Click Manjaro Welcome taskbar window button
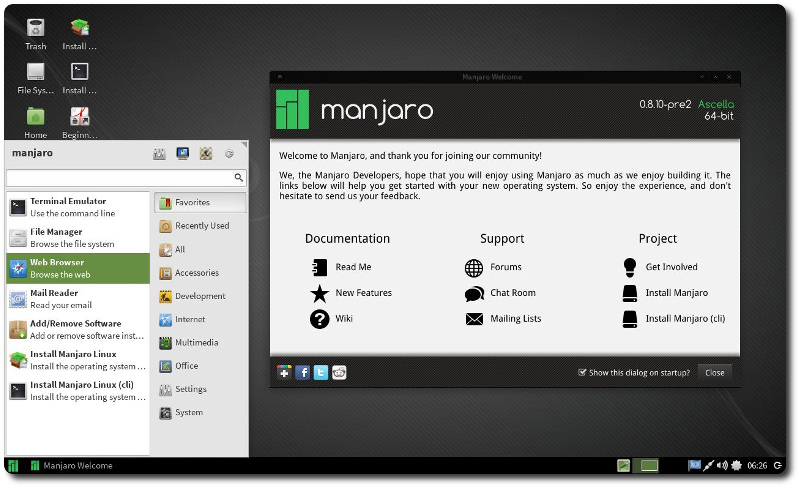This screenshot has height=488, width=800. (x=71, y=466)
